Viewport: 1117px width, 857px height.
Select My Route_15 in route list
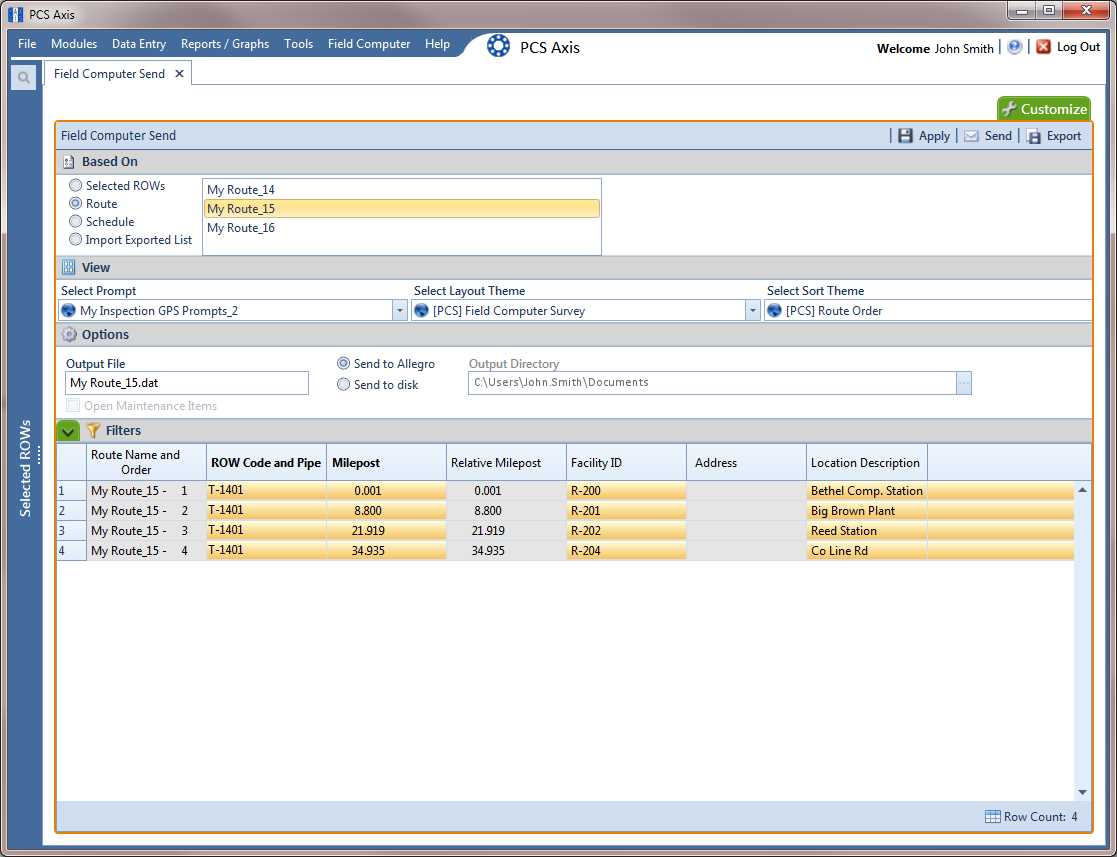tap(402, 209)
